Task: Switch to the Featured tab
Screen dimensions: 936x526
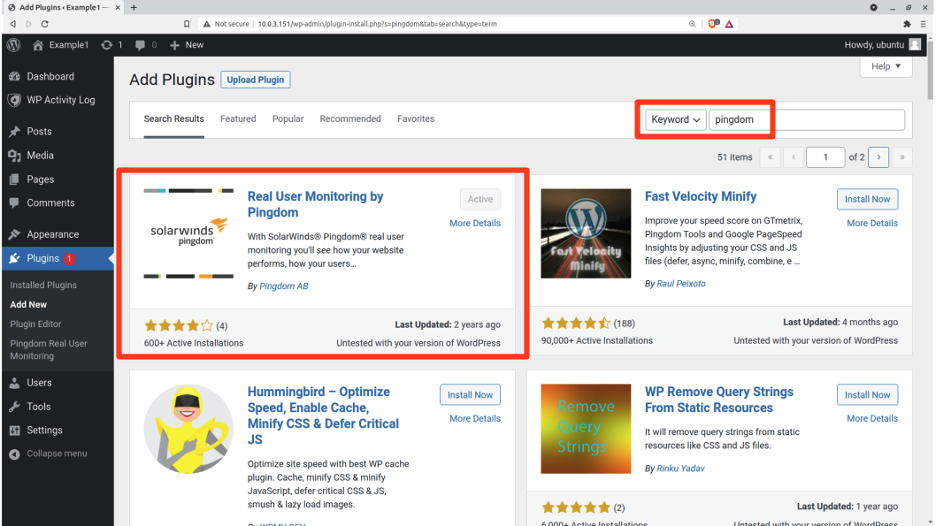Action: coord(238,119)
